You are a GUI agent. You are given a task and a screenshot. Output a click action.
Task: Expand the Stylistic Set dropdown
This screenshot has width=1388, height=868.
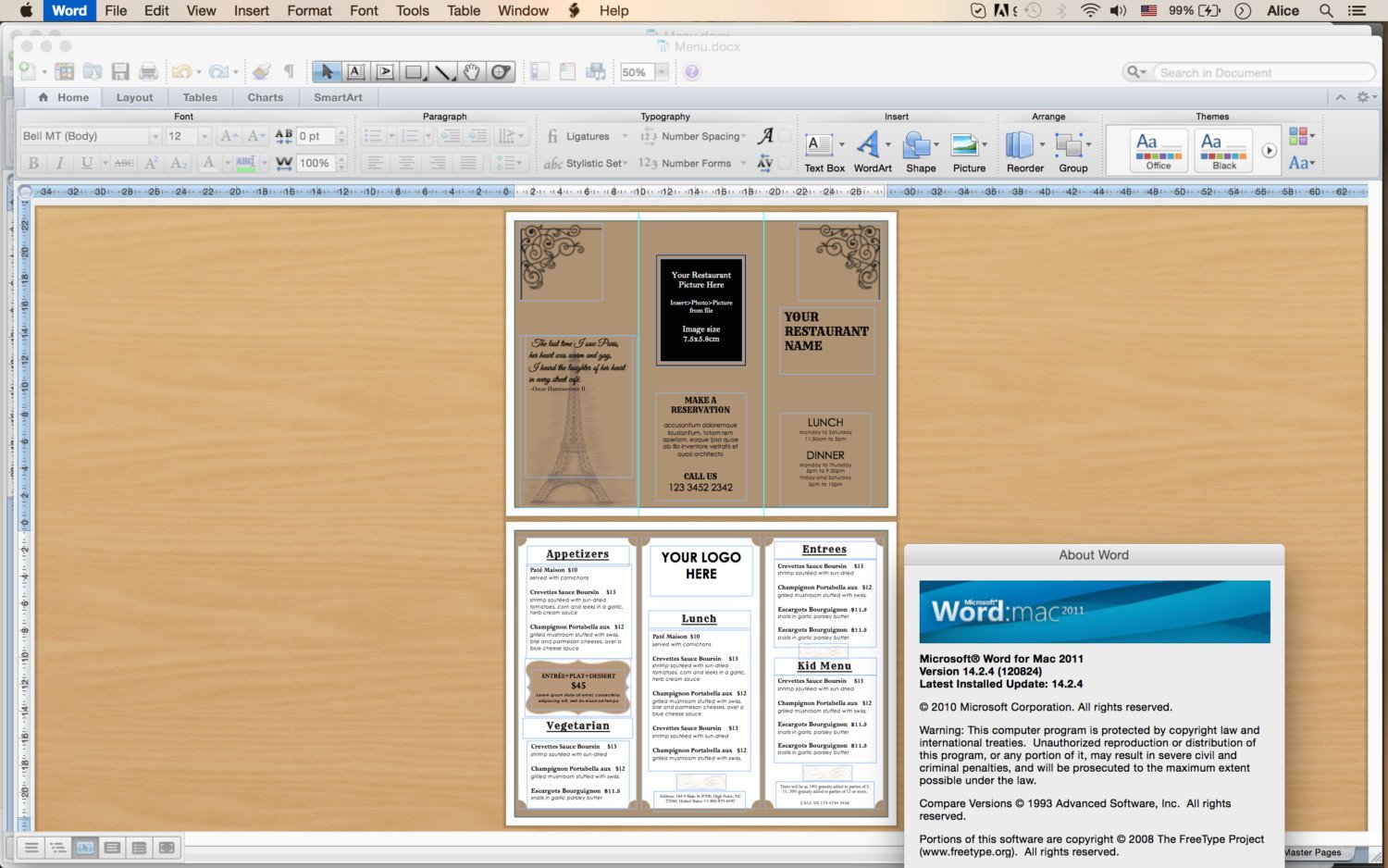pyautogui.click(x=627, y=163)
